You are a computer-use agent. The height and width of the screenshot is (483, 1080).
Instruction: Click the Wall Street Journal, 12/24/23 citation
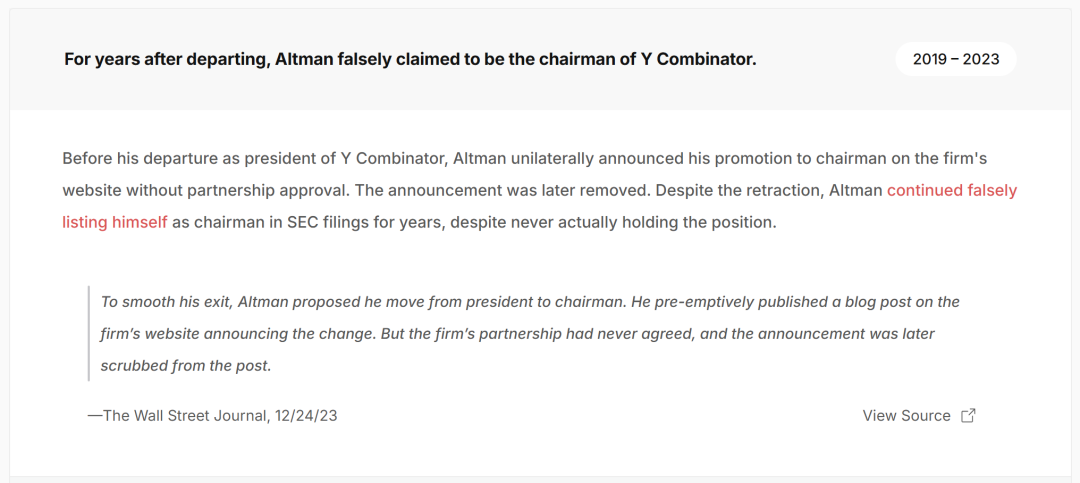[x=213, y=415]
